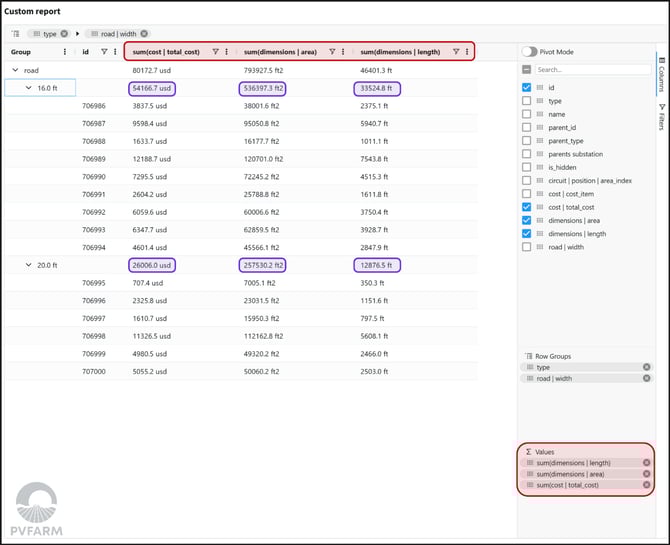This screenshot has width=670, height=545.
Task: Toggle Pivot Mode switch
Action: click(x=529, y=50)
